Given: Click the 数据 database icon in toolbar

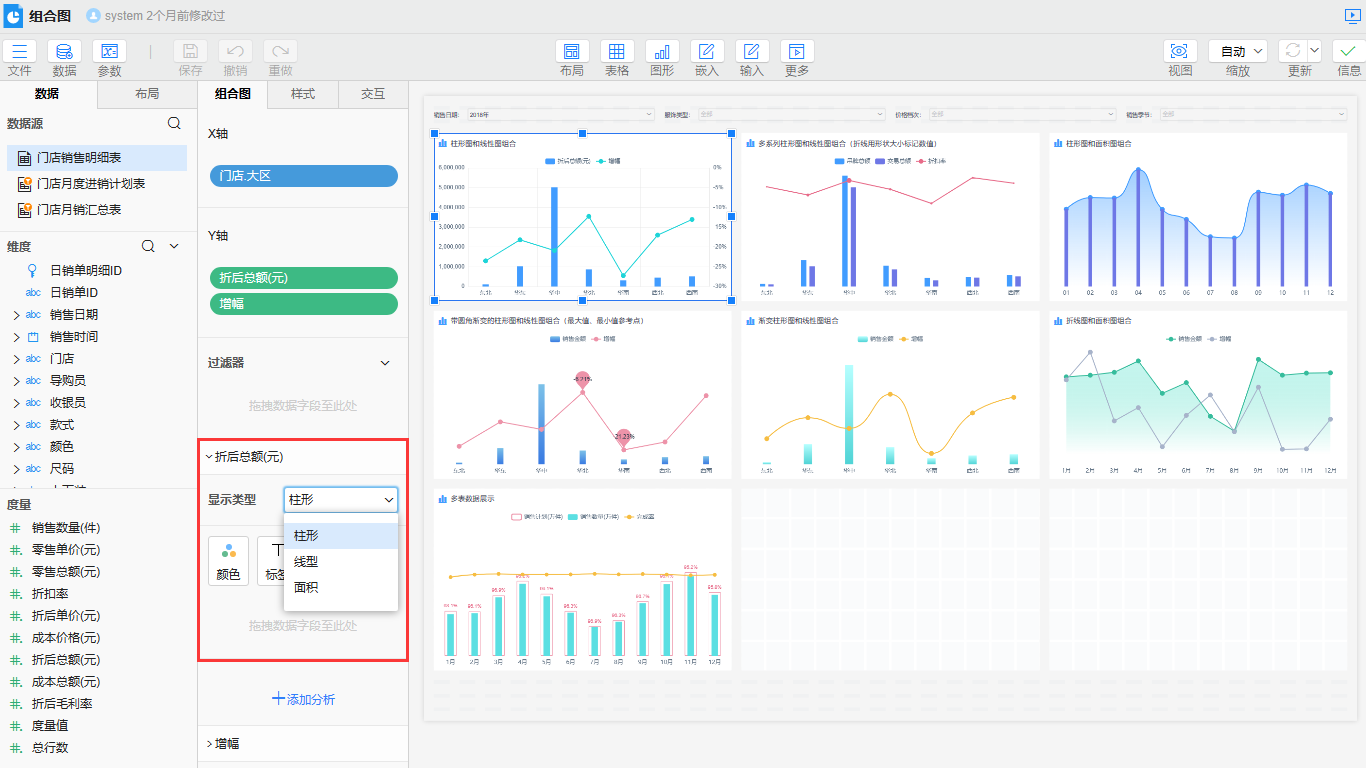Looking at the screenshot, I should 64,52.
